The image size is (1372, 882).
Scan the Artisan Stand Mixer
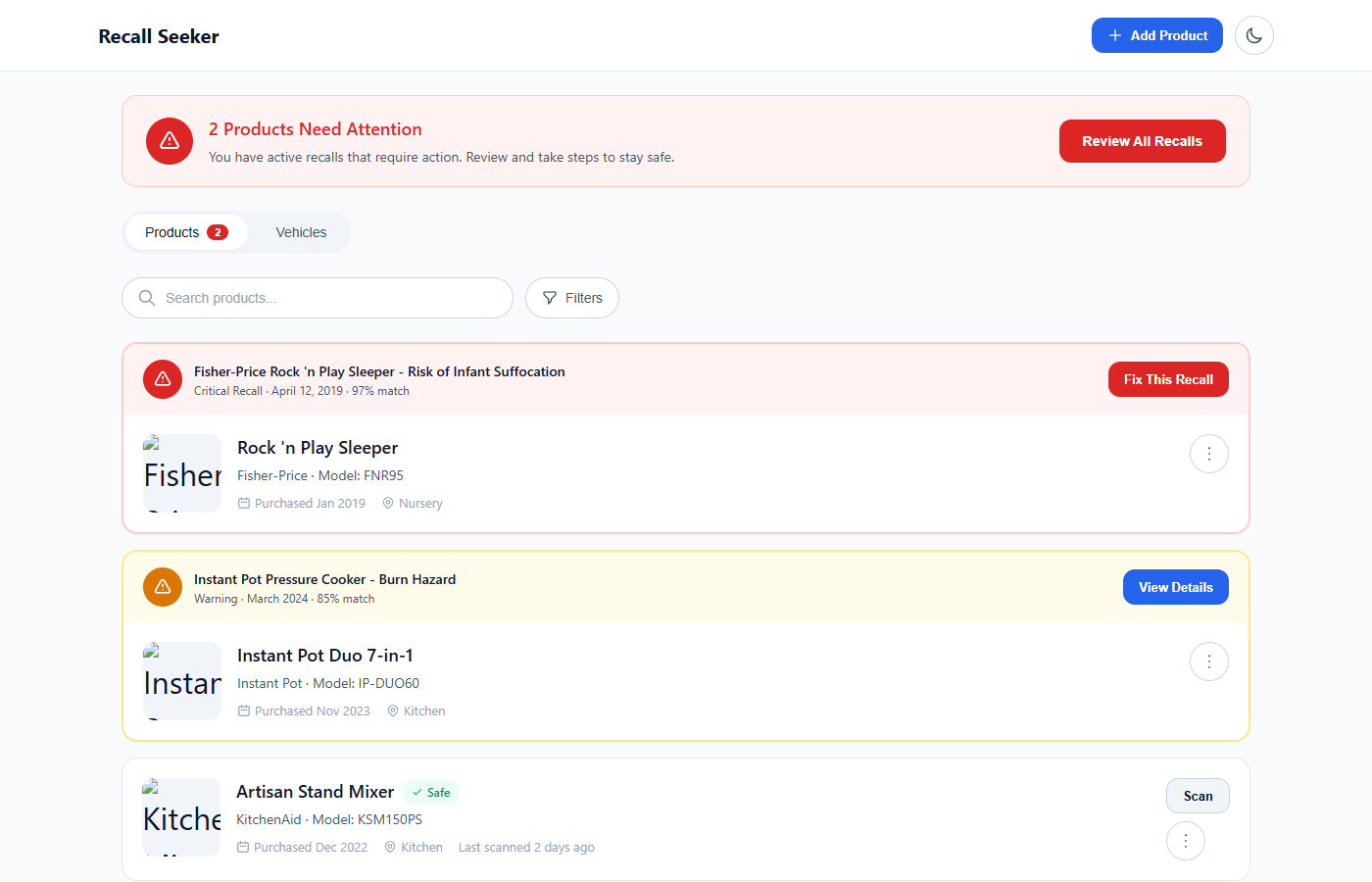point(1198,796)
